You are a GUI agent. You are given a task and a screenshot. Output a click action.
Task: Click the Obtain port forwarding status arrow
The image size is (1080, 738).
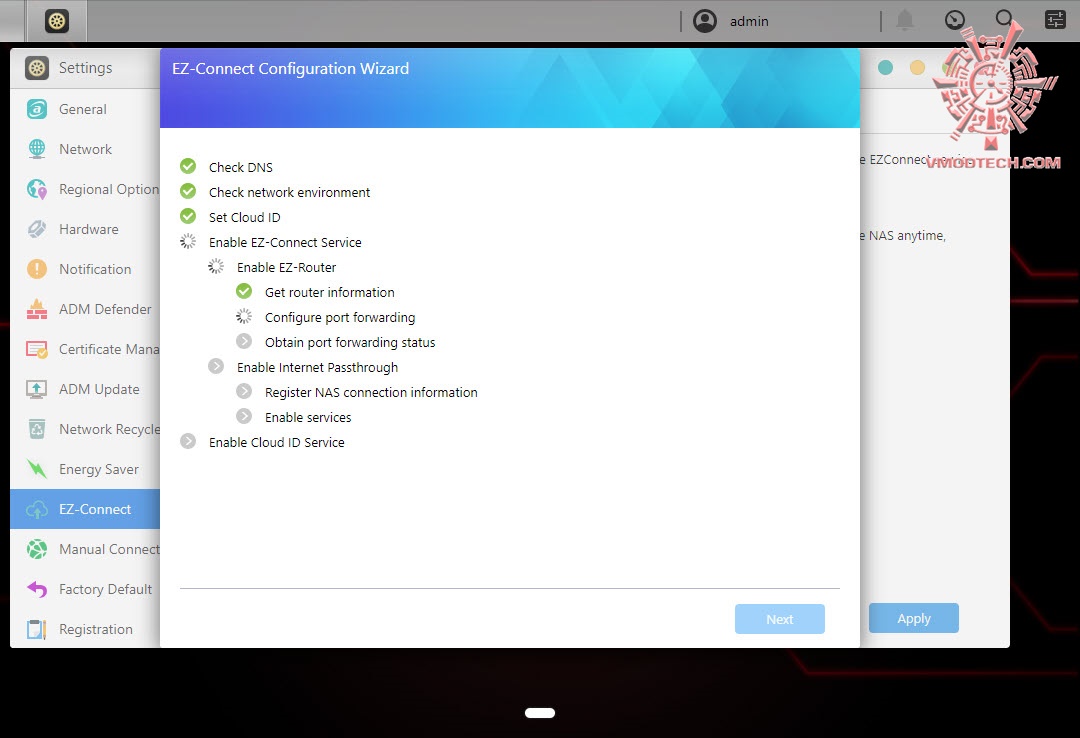point(244,341)
